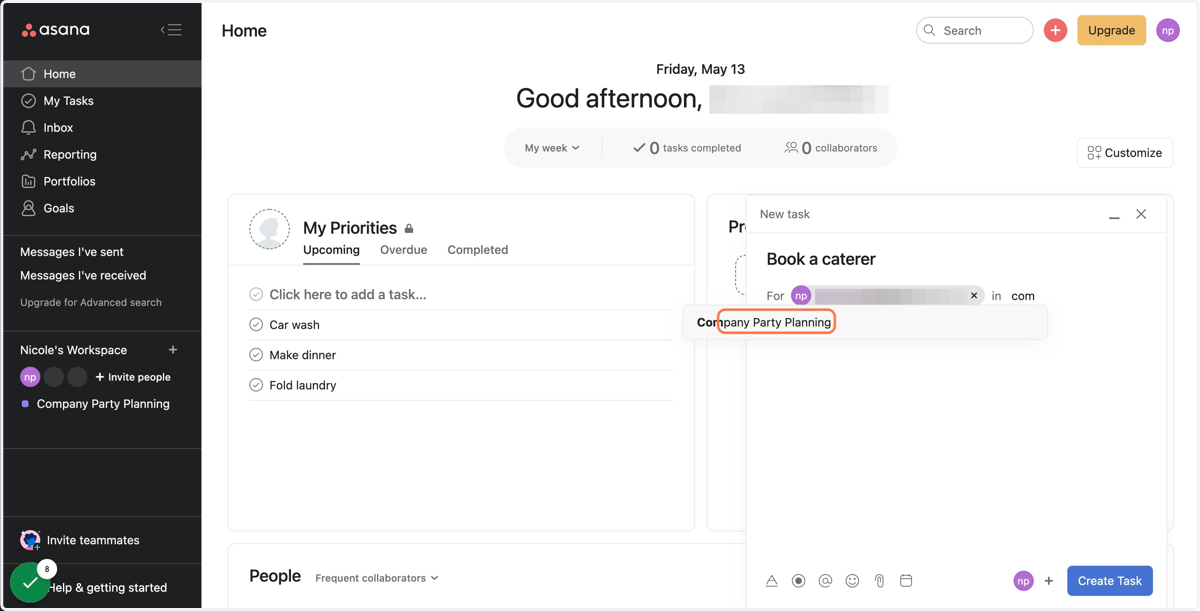1200x611 pixels.
Task: Click the Upgrade button
Action: pos(1111,30)
